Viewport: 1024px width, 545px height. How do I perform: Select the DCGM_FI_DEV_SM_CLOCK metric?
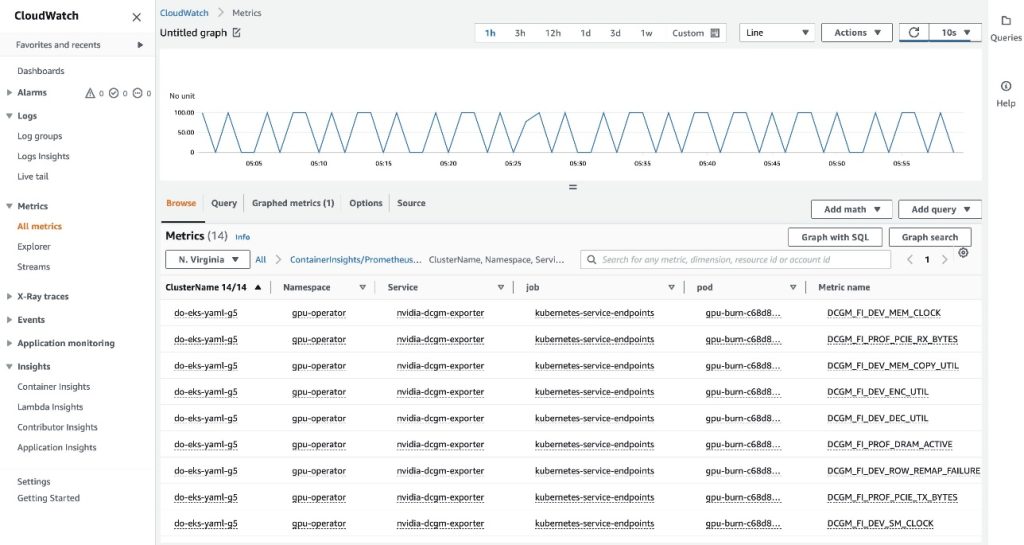880,523
